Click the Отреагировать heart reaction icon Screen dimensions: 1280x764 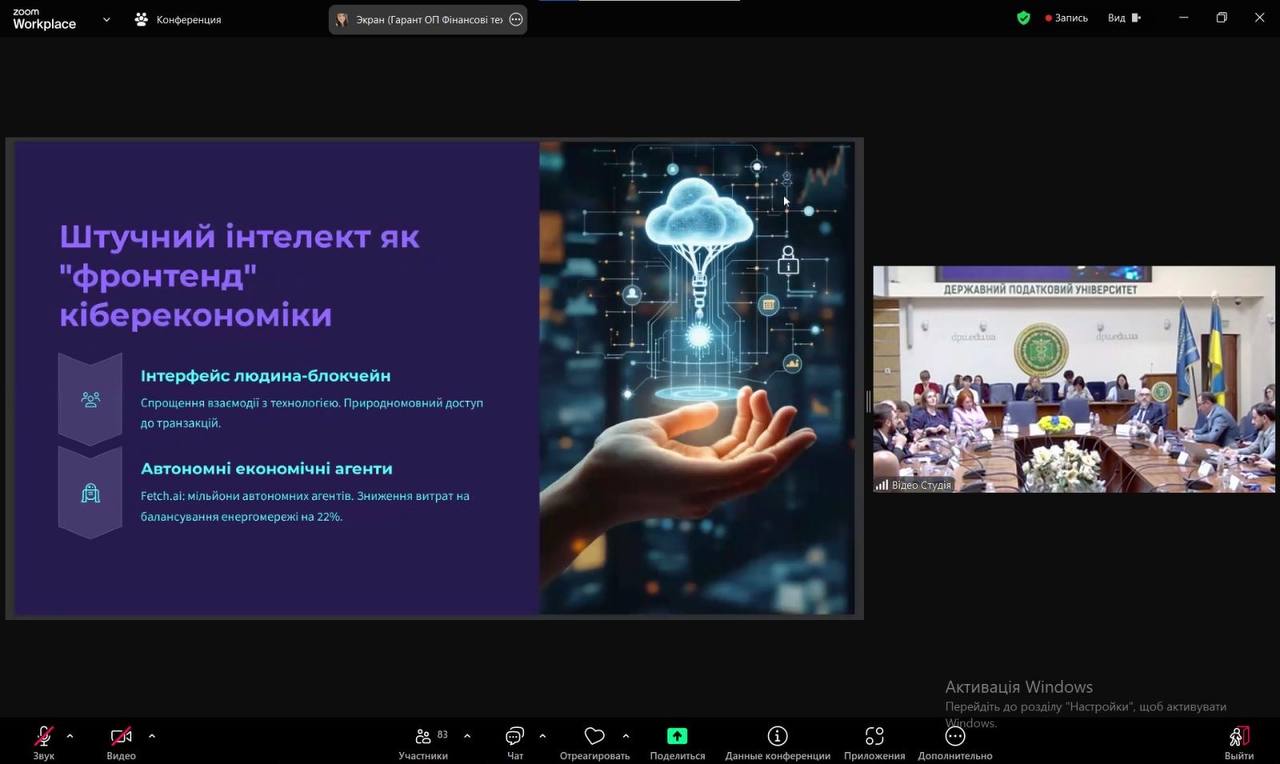coord(594,737)
